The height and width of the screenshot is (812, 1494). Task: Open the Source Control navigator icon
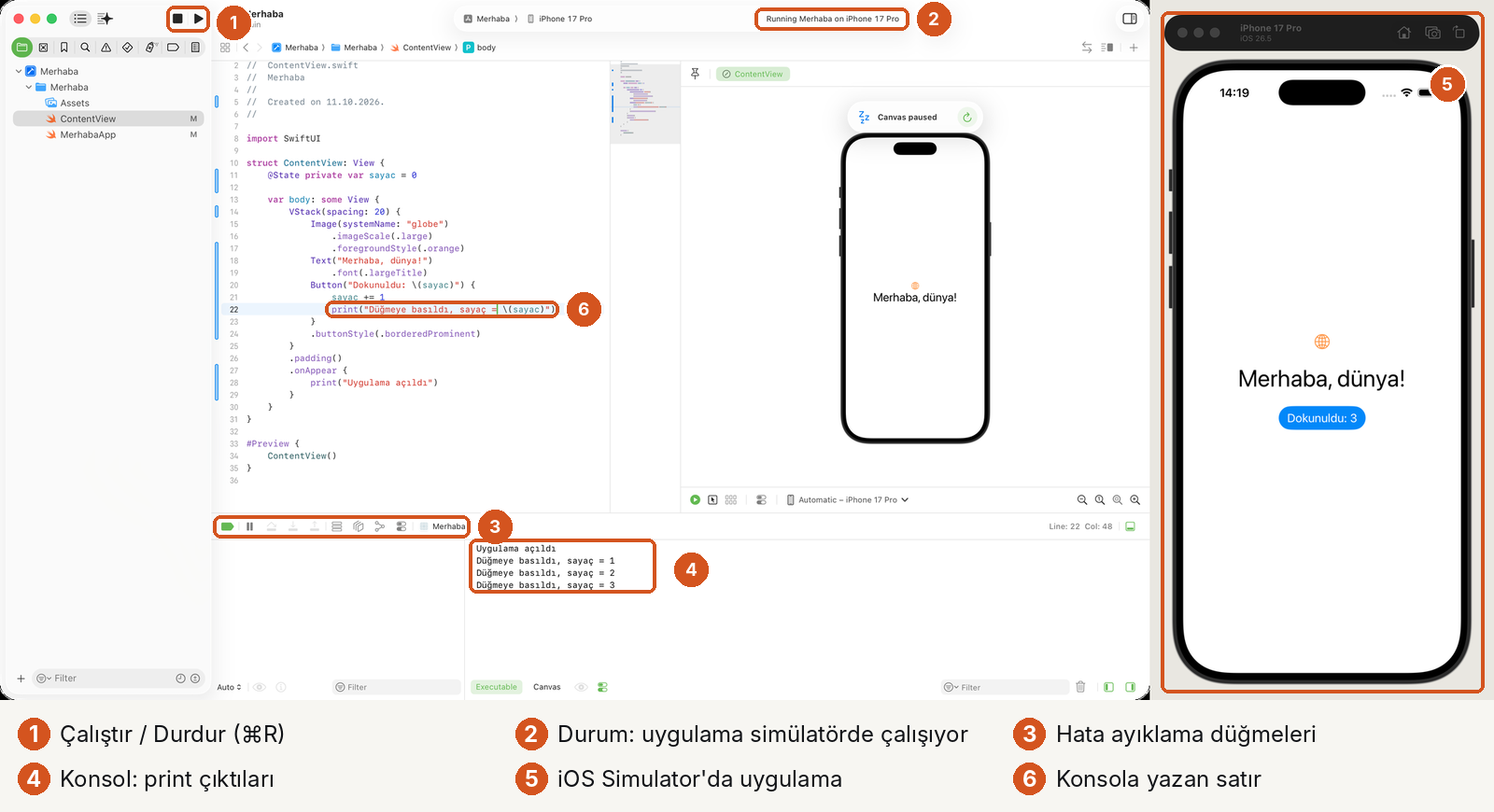pyautogui.click(x=43, y=47)
